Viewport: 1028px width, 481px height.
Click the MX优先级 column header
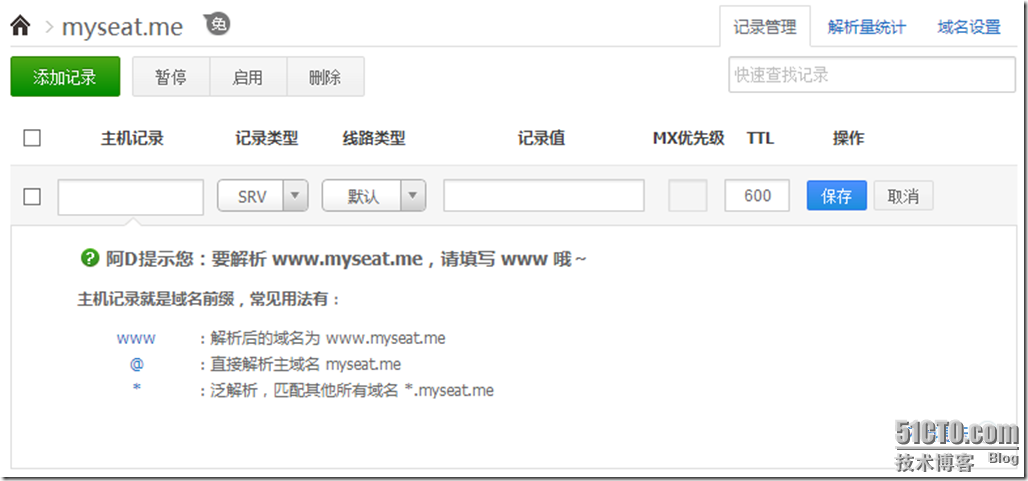coord(688,138)
